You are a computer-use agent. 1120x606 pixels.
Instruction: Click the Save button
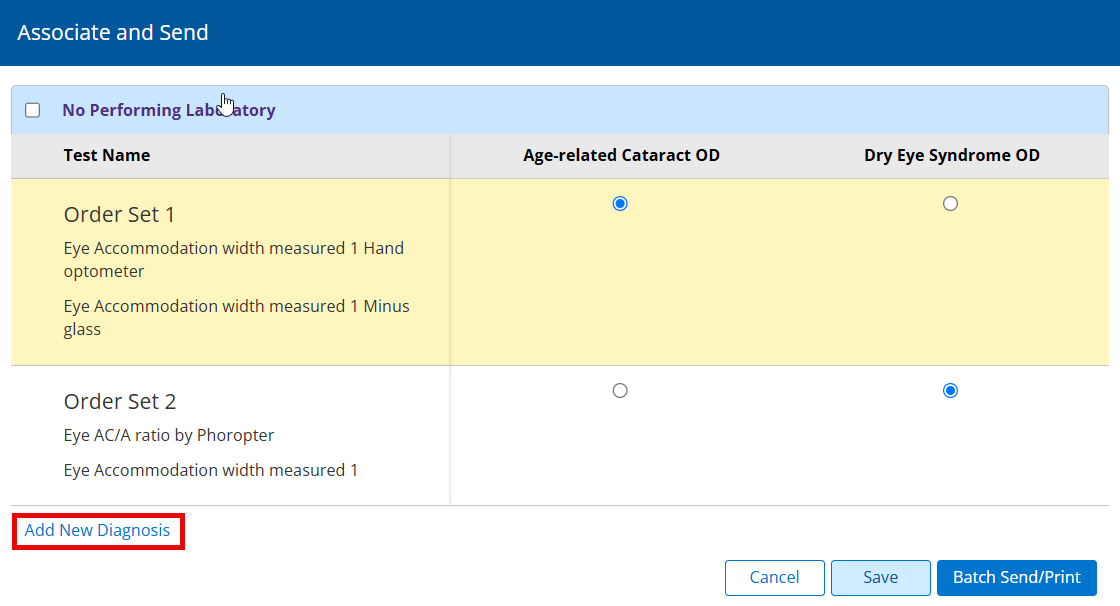coord(880,577)
